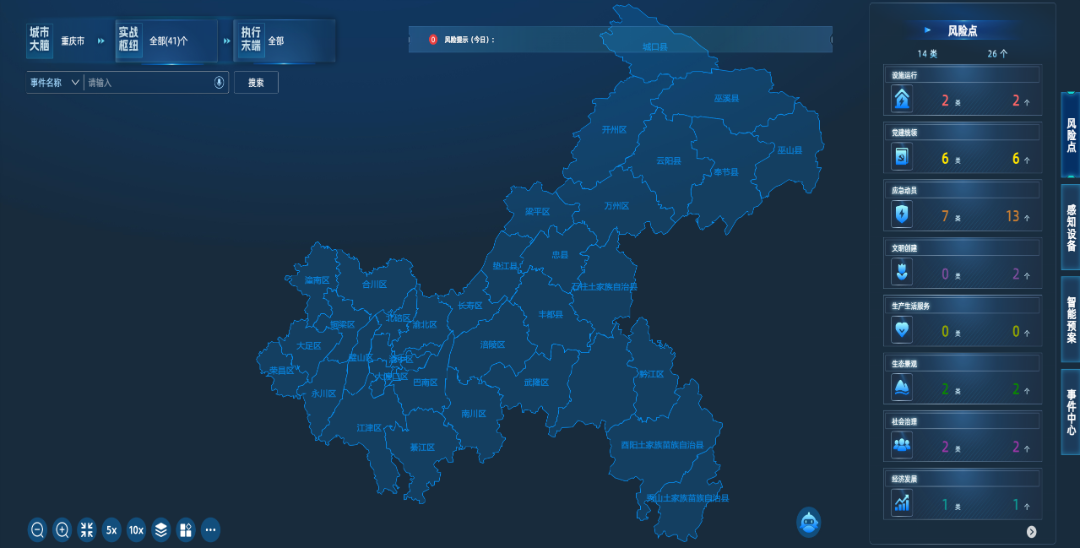
Task: Switch to the 感知设备 side tab
Action: point(1070,227)
